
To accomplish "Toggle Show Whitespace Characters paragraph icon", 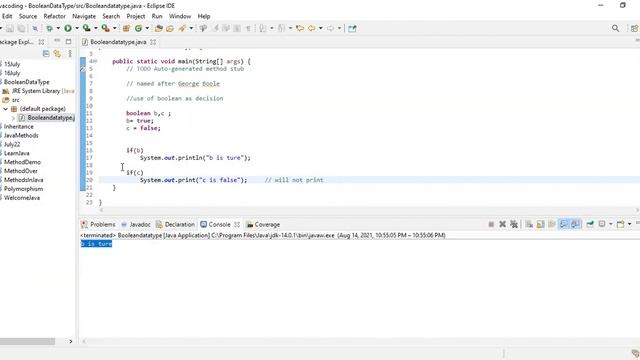I will point(248,28).
